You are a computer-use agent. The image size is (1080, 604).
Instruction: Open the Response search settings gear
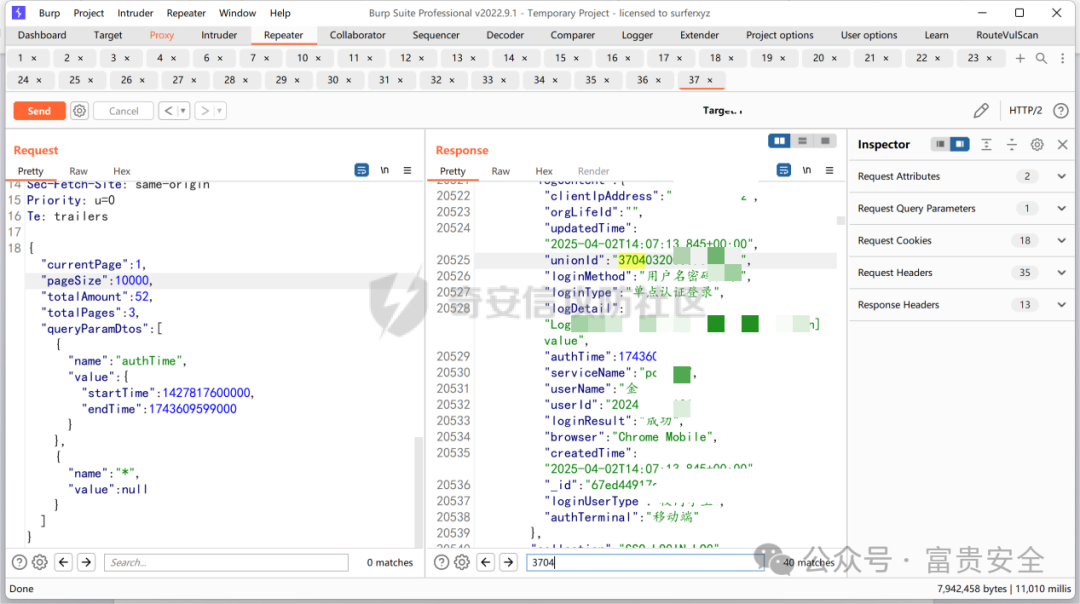(462, 563)
